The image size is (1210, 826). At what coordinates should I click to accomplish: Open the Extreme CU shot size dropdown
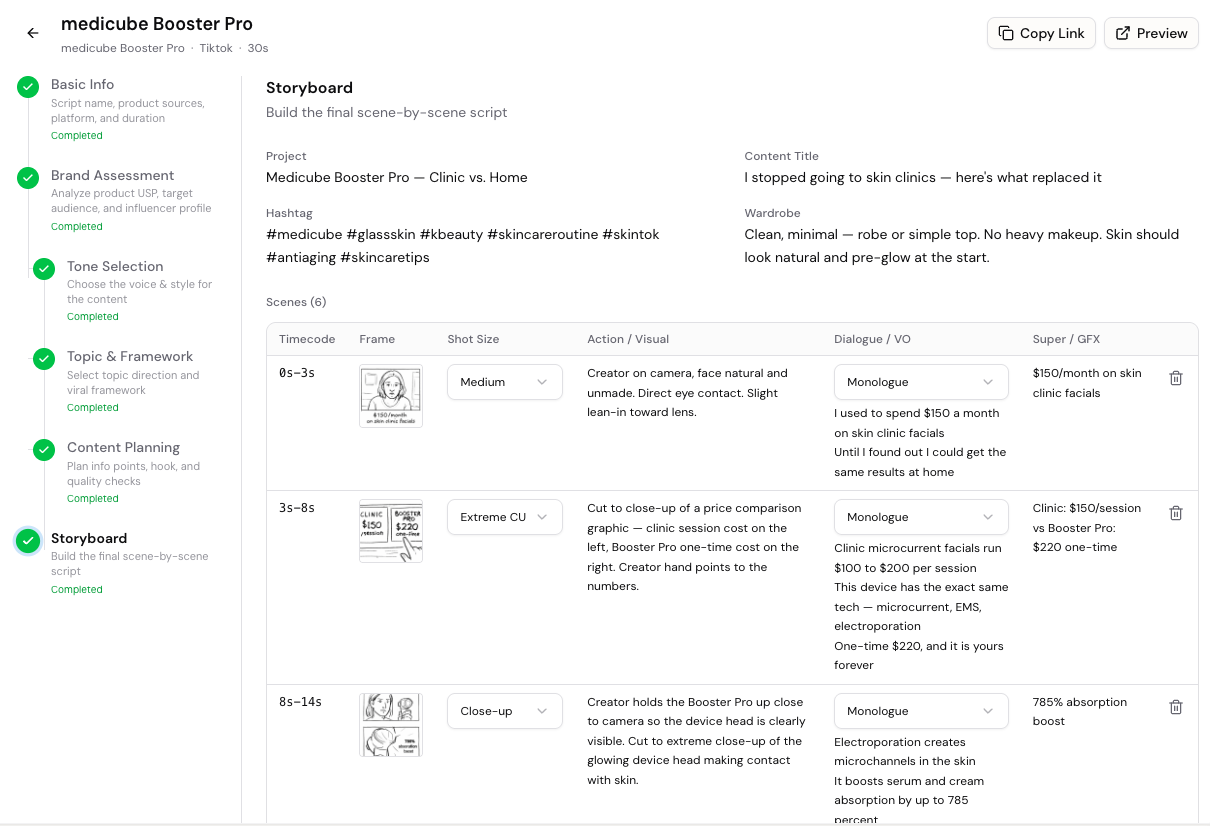(x=504, y=517)
